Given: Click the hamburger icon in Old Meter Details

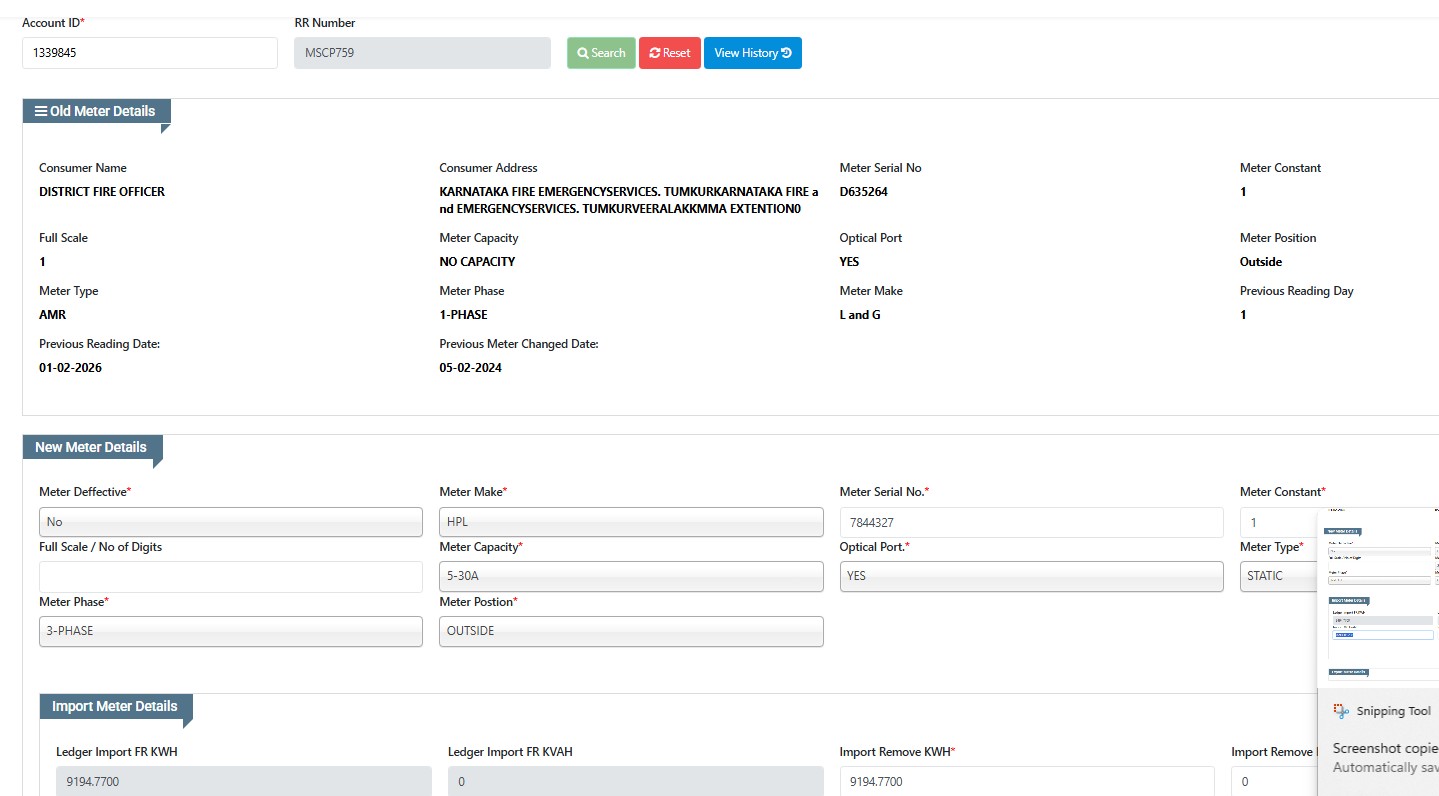Looking at the screenshot, I should 41,111.
